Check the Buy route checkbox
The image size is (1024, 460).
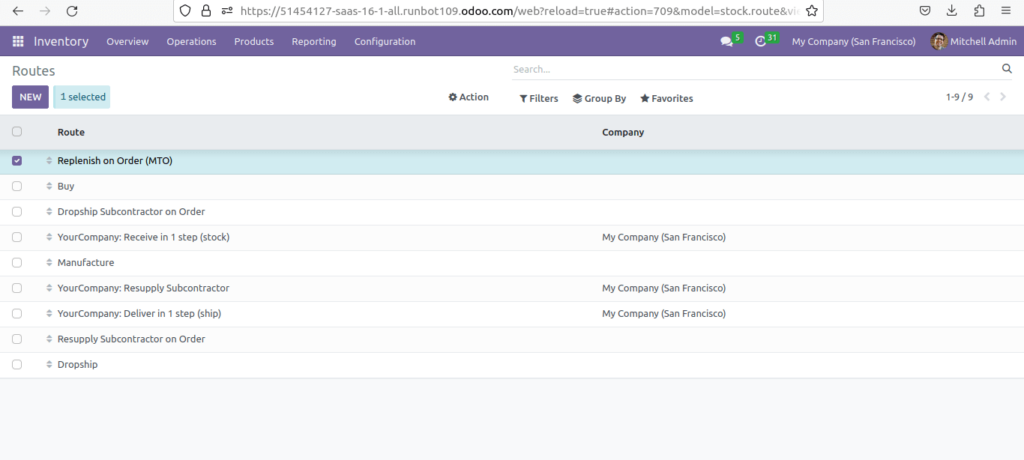pyautogui.click(x=17, y=186)
